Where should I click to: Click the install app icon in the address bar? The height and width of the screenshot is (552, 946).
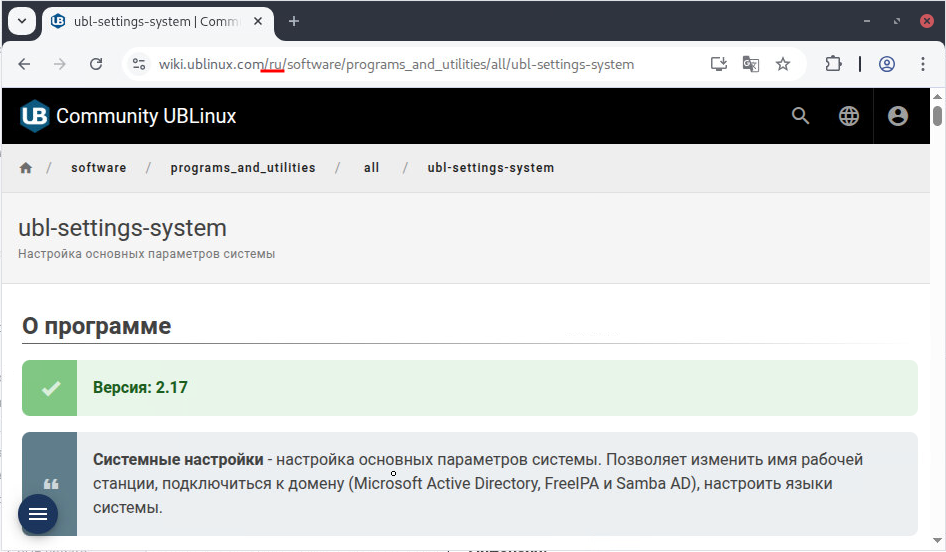(718, 64)
